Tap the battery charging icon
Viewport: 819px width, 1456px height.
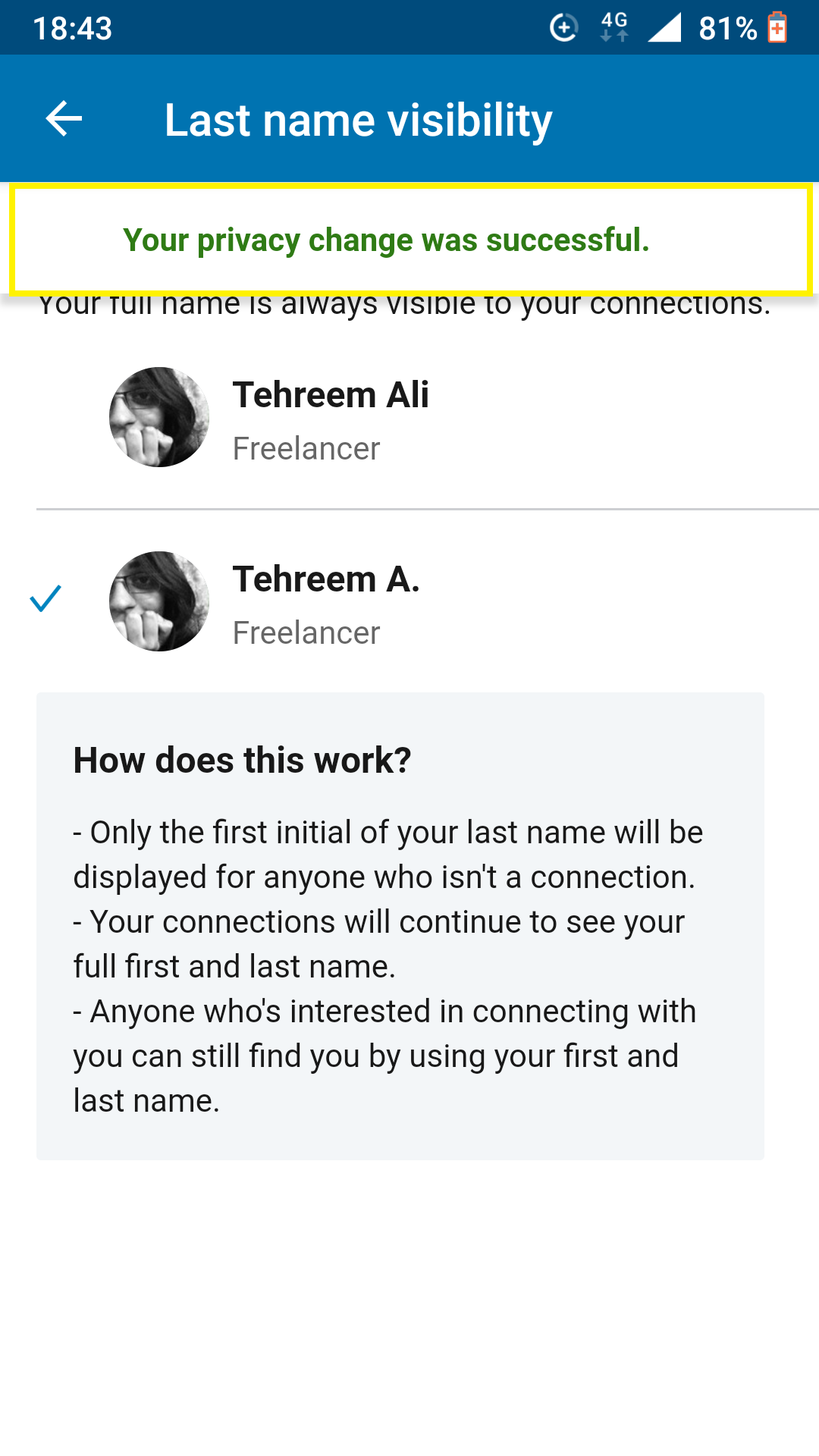[777, 27]
